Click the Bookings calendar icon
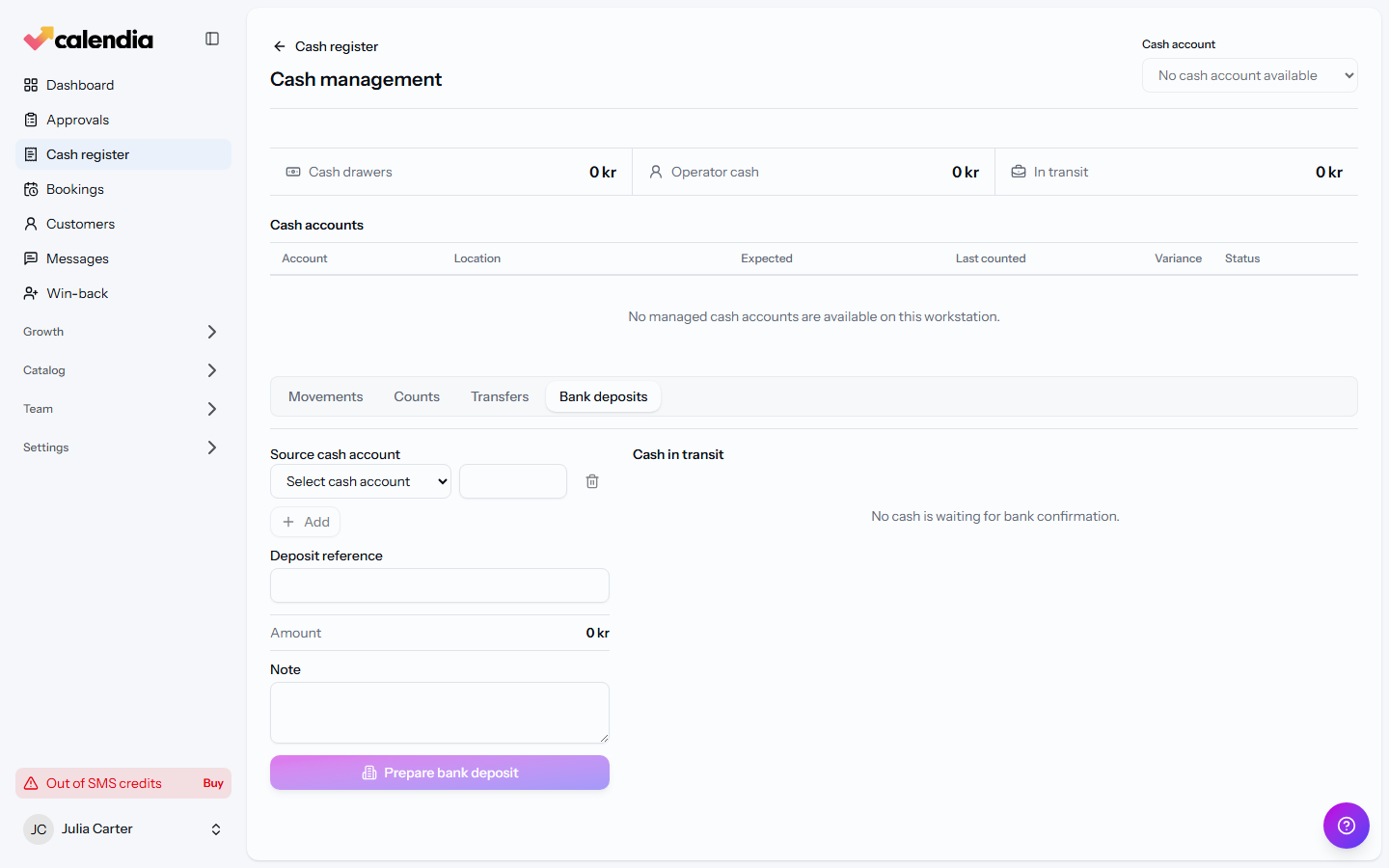 [x=31, y=189]
